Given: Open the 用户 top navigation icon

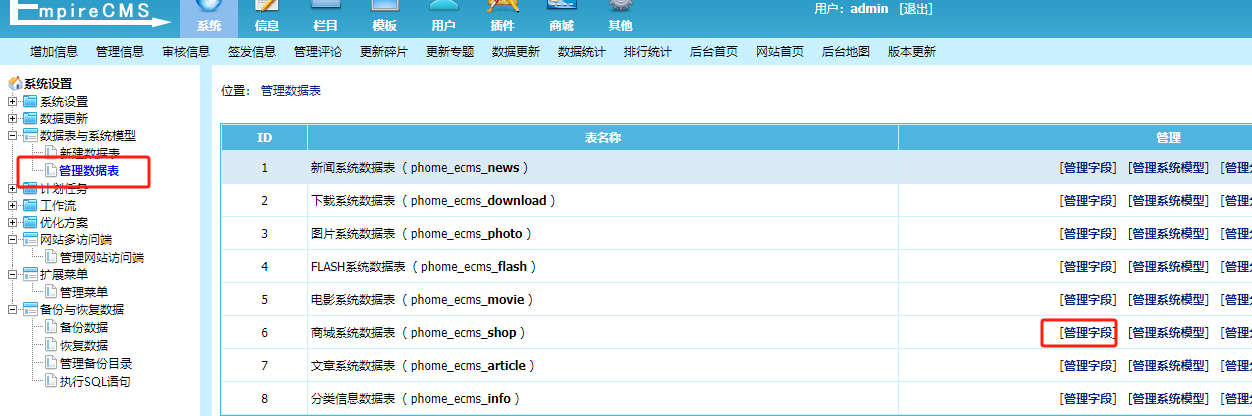Looking at the screenshot, I should [x=443, y=17].
